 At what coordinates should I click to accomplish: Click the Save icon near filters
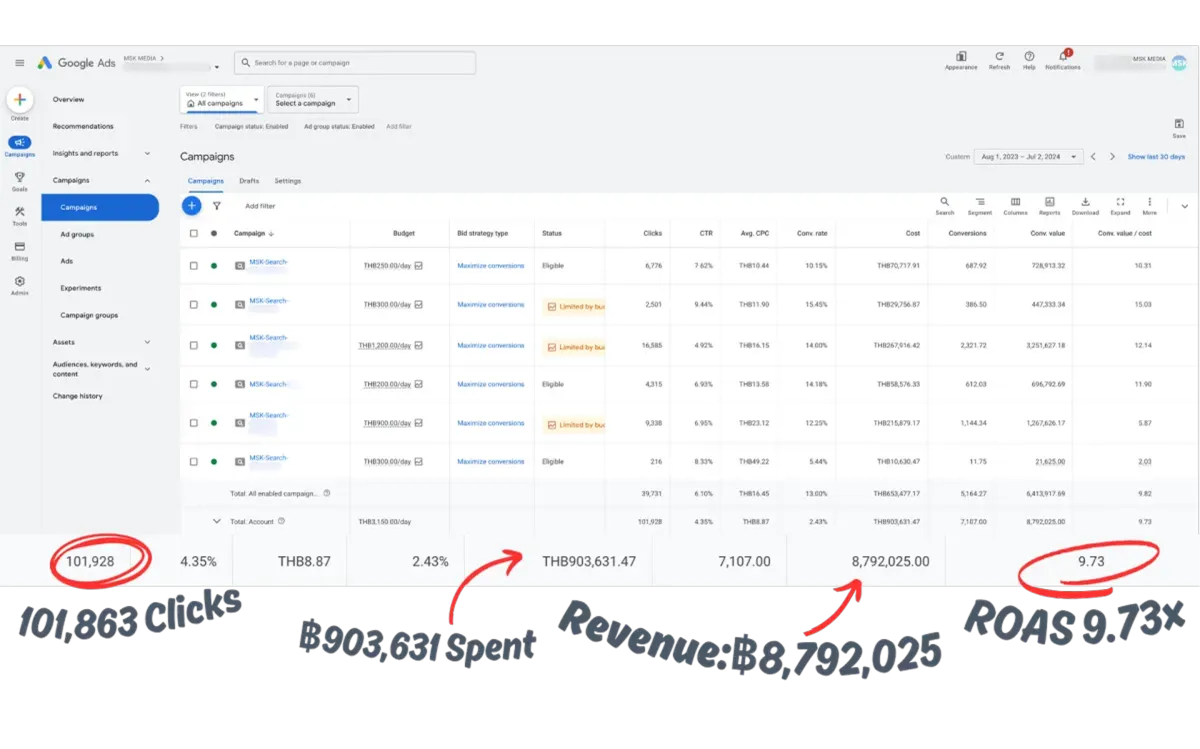coord(1179,124)
